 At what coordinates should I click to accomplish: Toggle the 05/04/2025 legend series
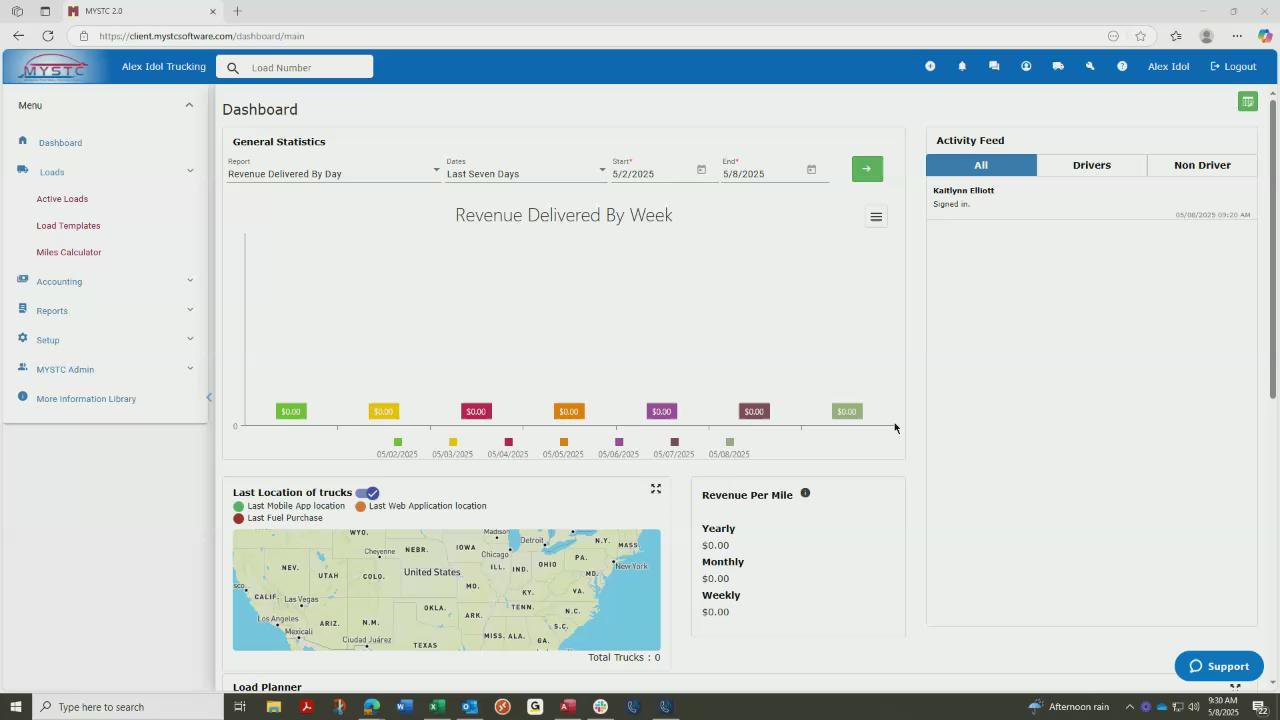click(x=508, y=448)
